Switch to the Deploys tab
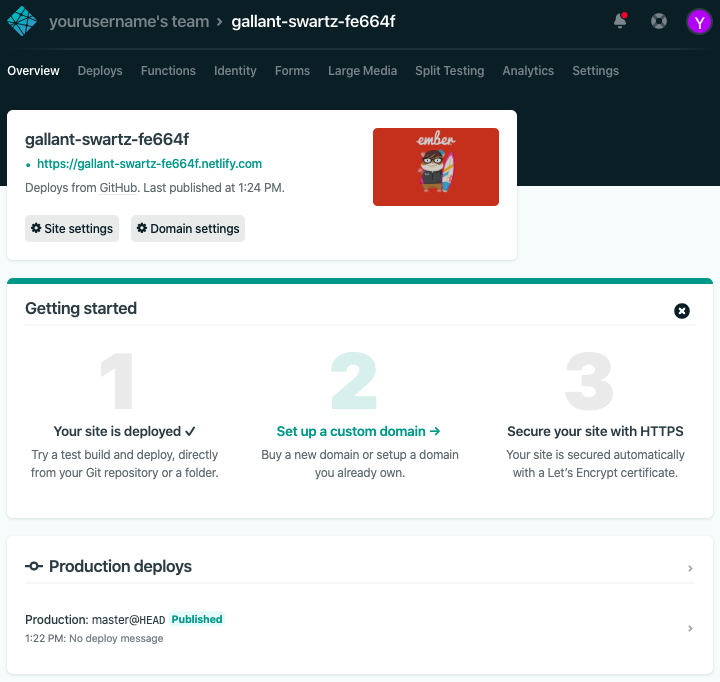 (x=100, y=71)
